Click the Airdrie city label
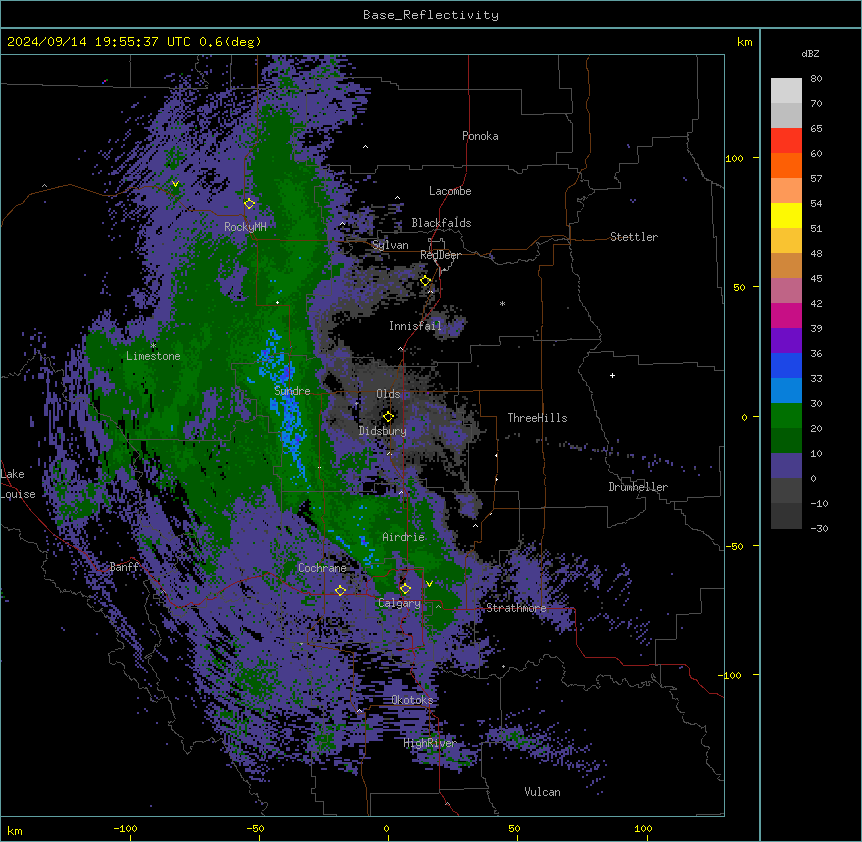This screenshot has width=862, height=842. pyautogui.click(x=404, y=537)
